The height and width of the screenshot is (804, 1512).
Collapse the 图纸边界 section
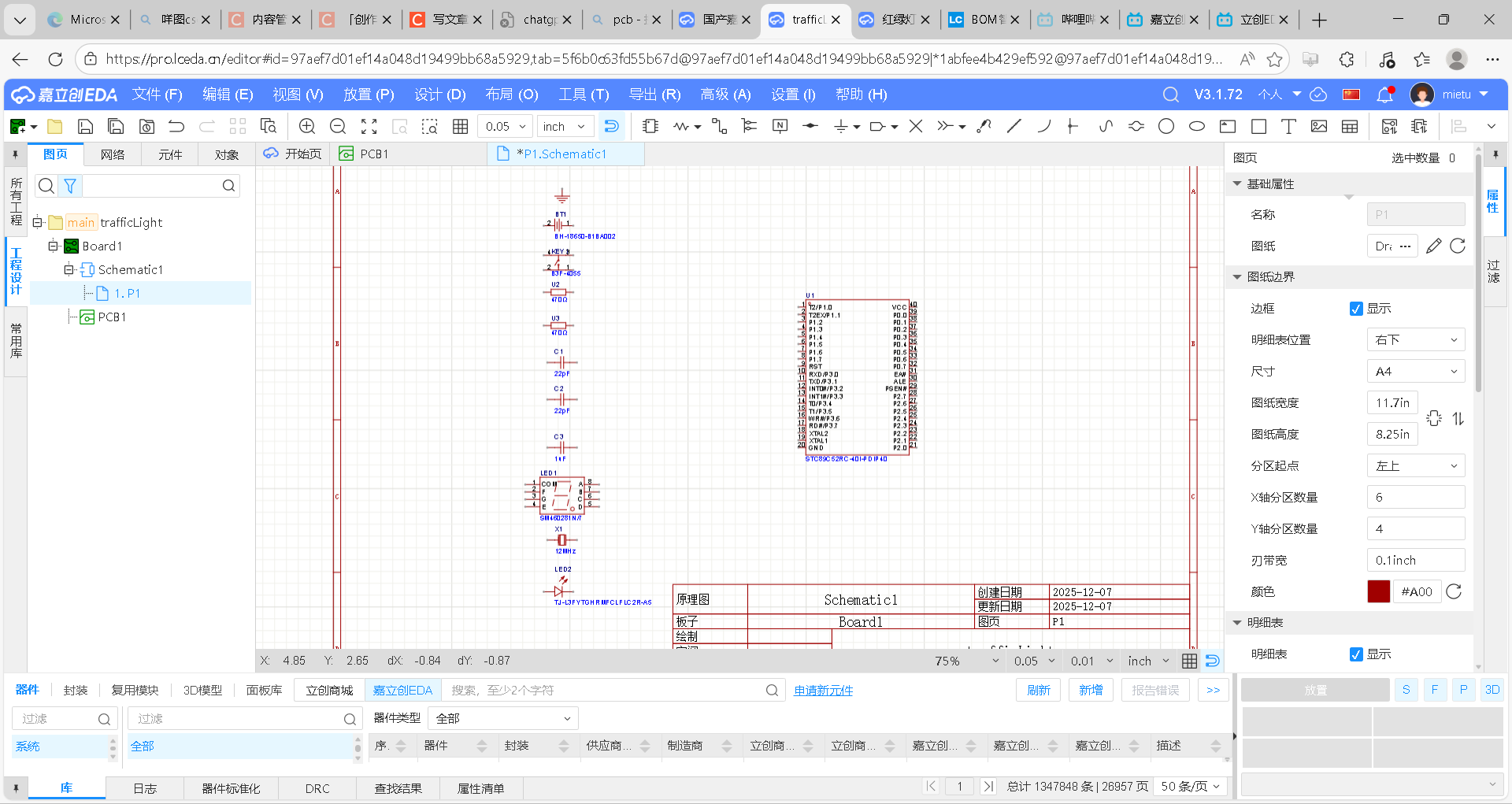(1237, 276)
